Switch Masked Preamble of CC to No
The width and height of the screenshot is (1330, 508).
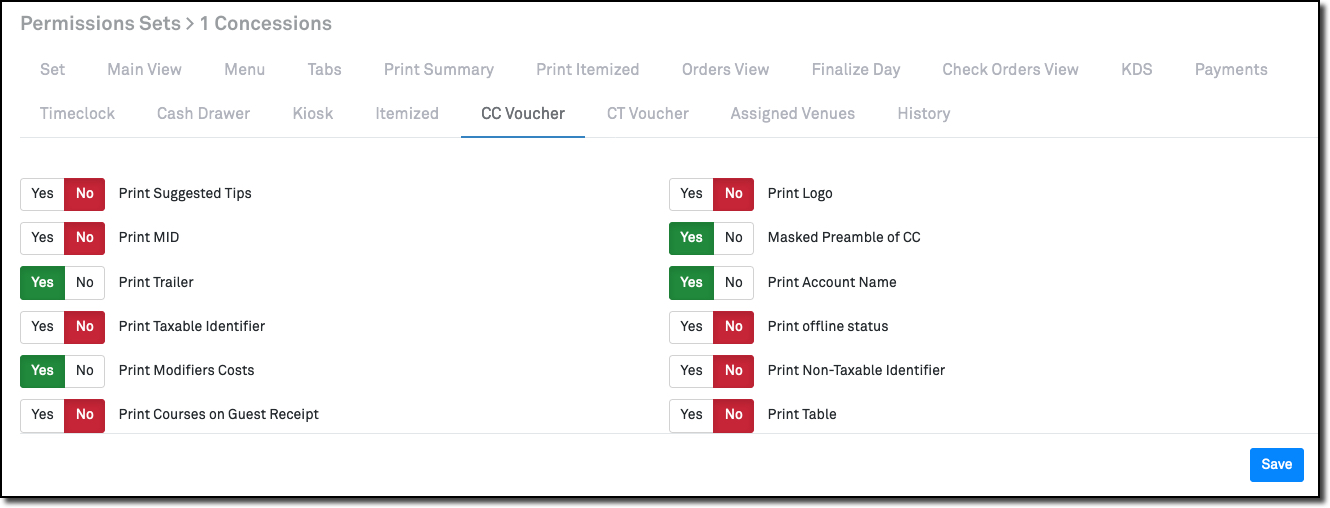click(x=734, y=237)
